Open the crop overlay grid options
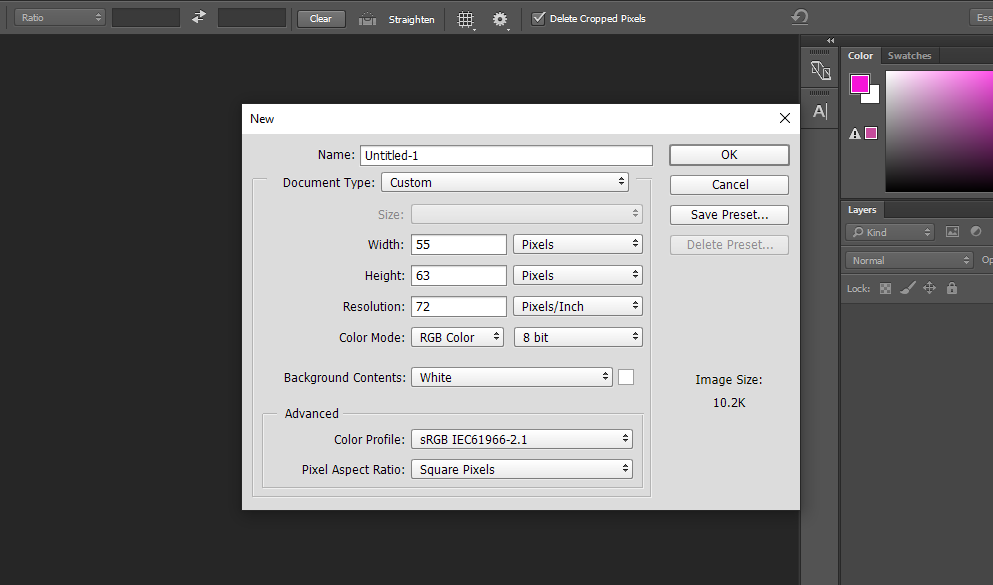The height and width of the screenshot is (585, 993). click(466, 19)
